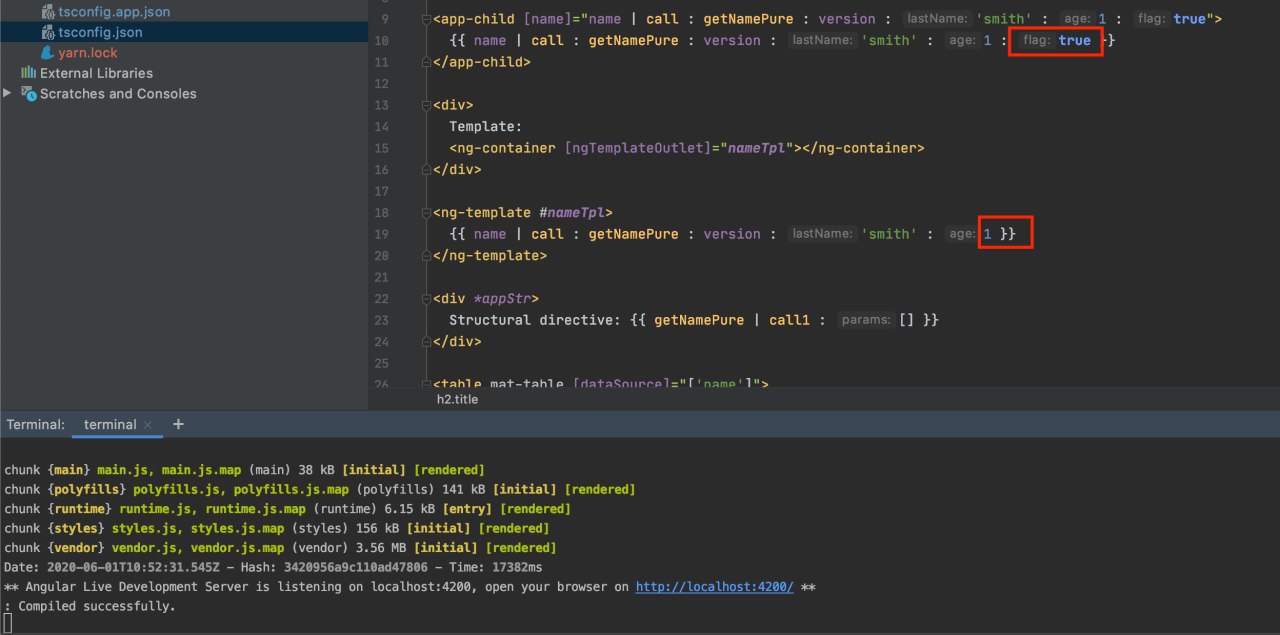Click the Scratches and Consoles icon

28,93
